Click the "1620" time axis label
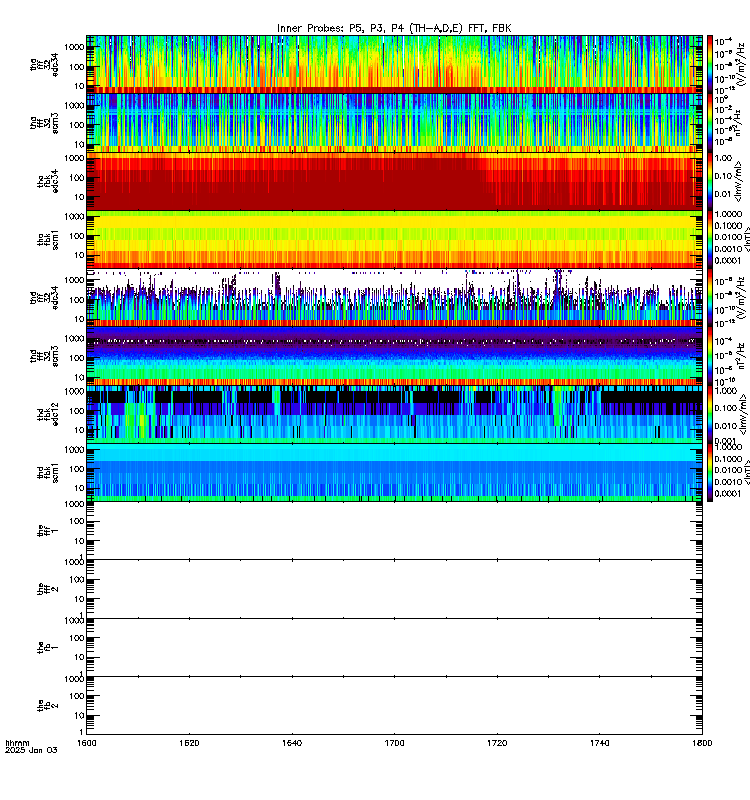The height and width of the screenshot is (800, 750). (189, 743)
